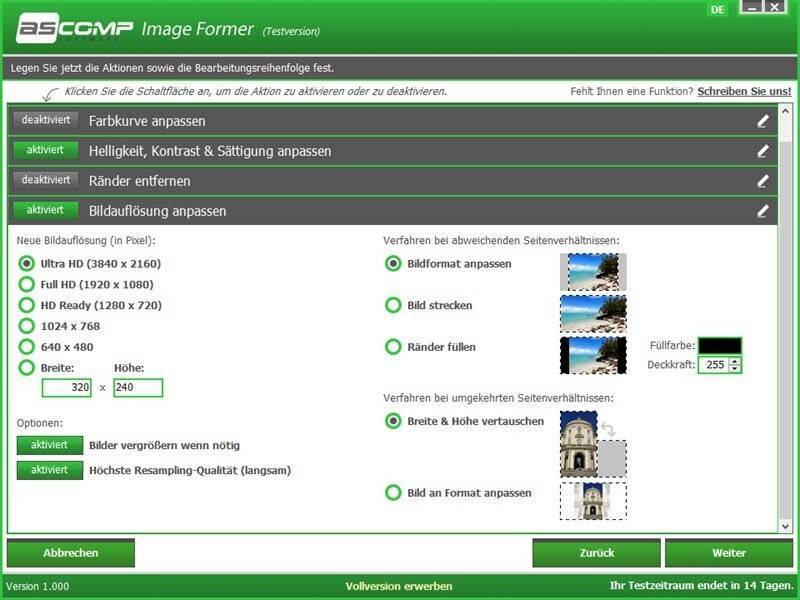800x600 pixels.
Task: Click the Bild strecken preview thumbnail
Action: 593,313
